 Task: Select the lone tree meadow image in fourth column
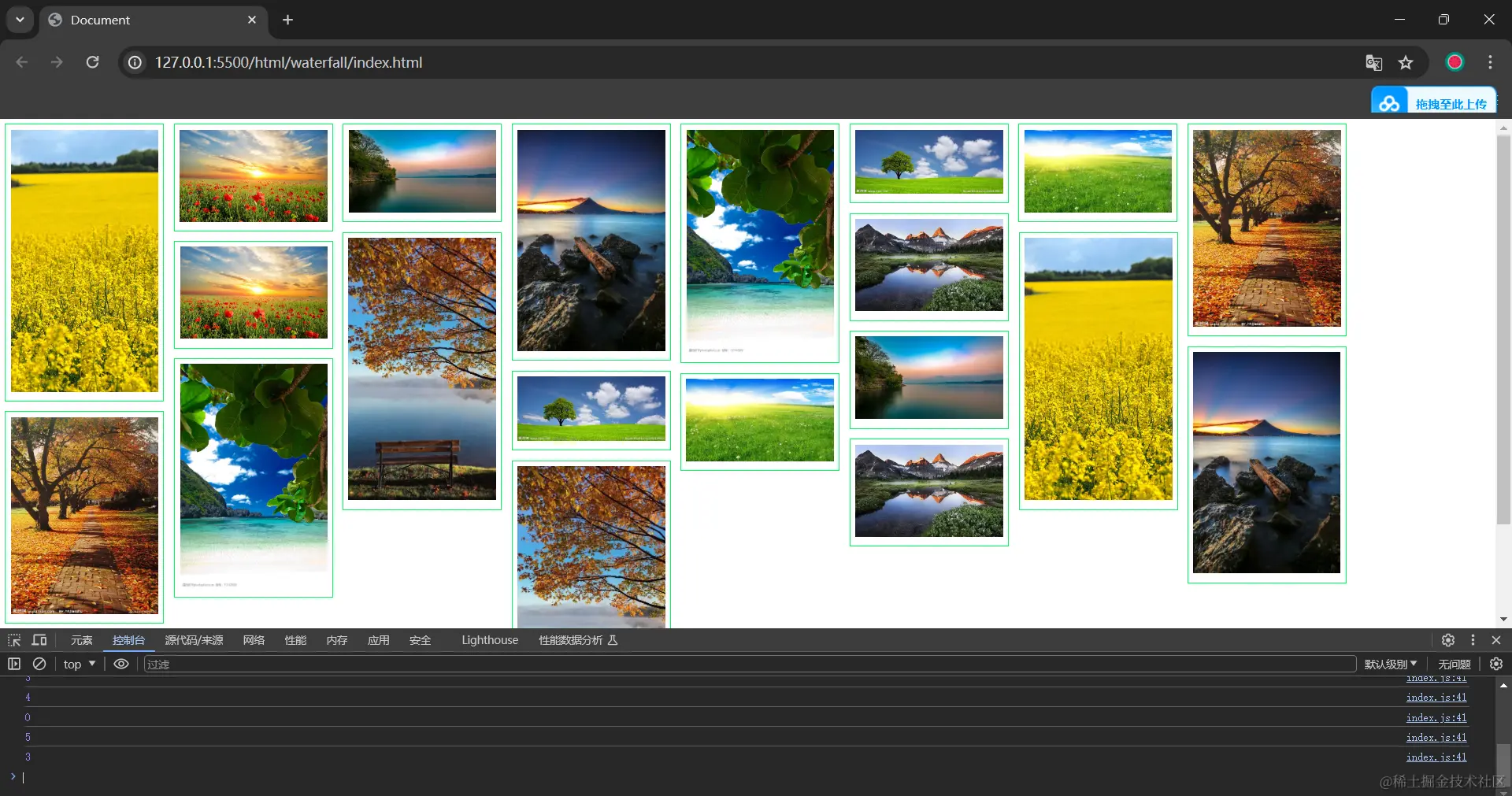pos(591,410)
